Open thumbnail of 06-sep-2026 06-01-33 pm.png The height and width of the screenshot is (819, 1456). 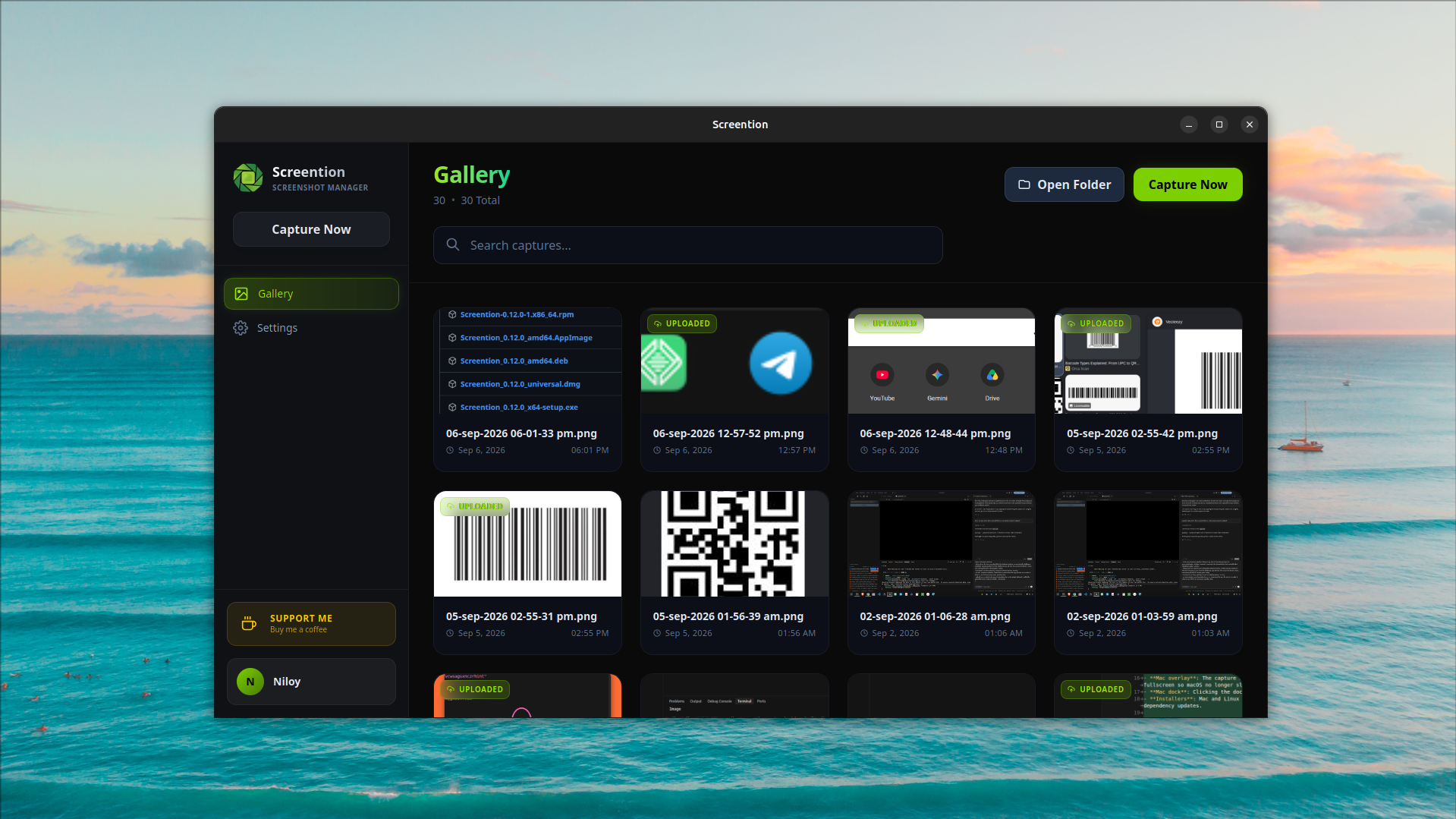[527, 361]
